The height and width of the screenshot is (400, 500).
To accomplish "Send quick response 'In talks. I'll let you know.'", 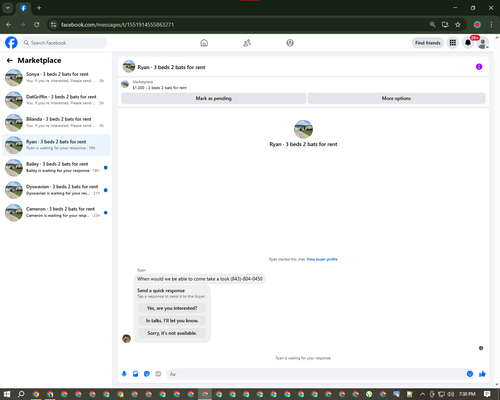I will 172,321.
